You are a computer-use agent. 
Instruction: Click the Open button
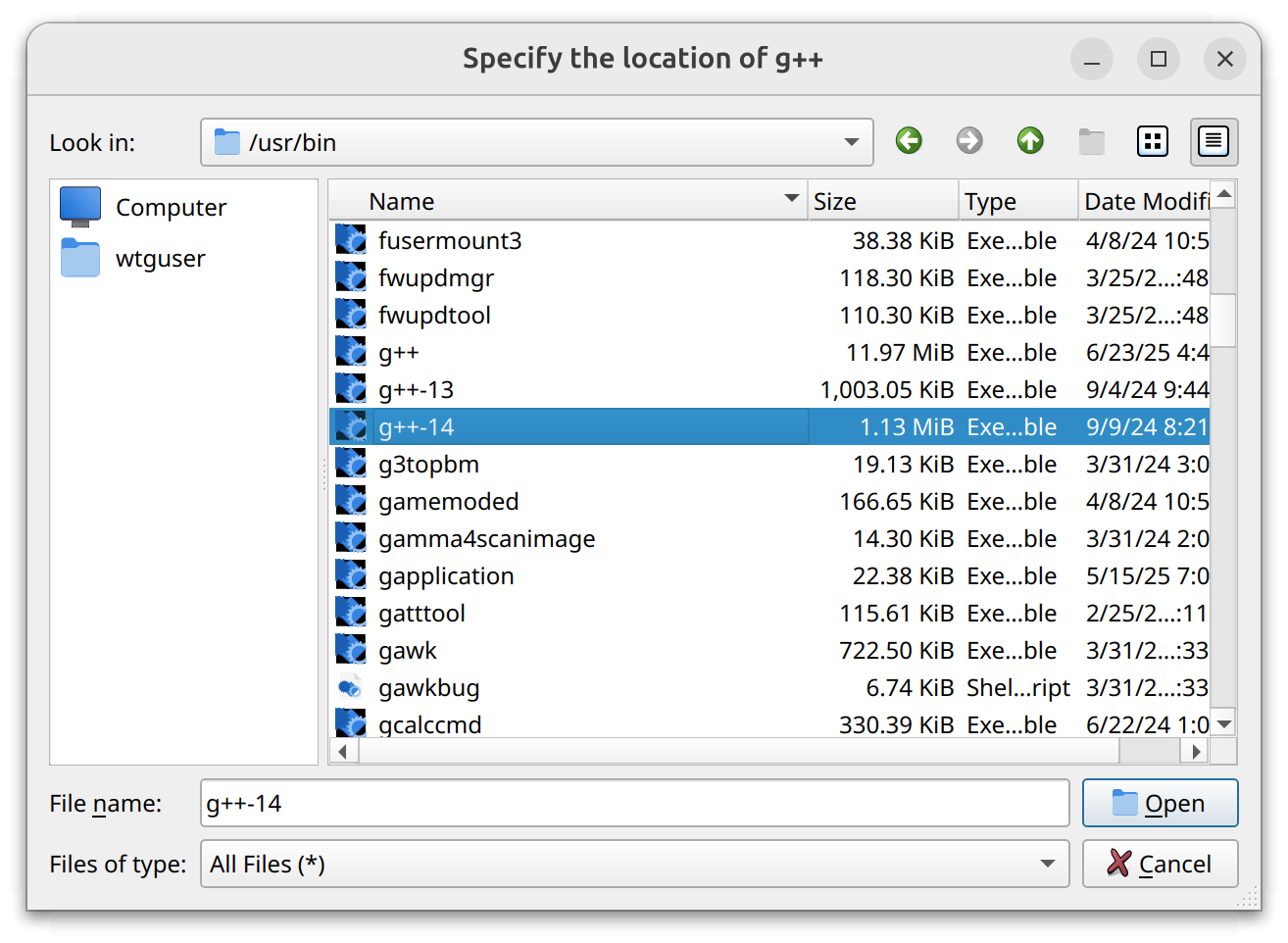point(1160,803)
